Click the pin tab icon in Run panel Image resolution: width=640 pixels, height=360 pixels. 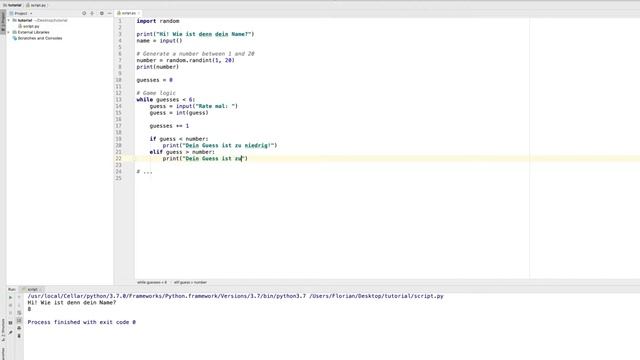click(11, 332)
